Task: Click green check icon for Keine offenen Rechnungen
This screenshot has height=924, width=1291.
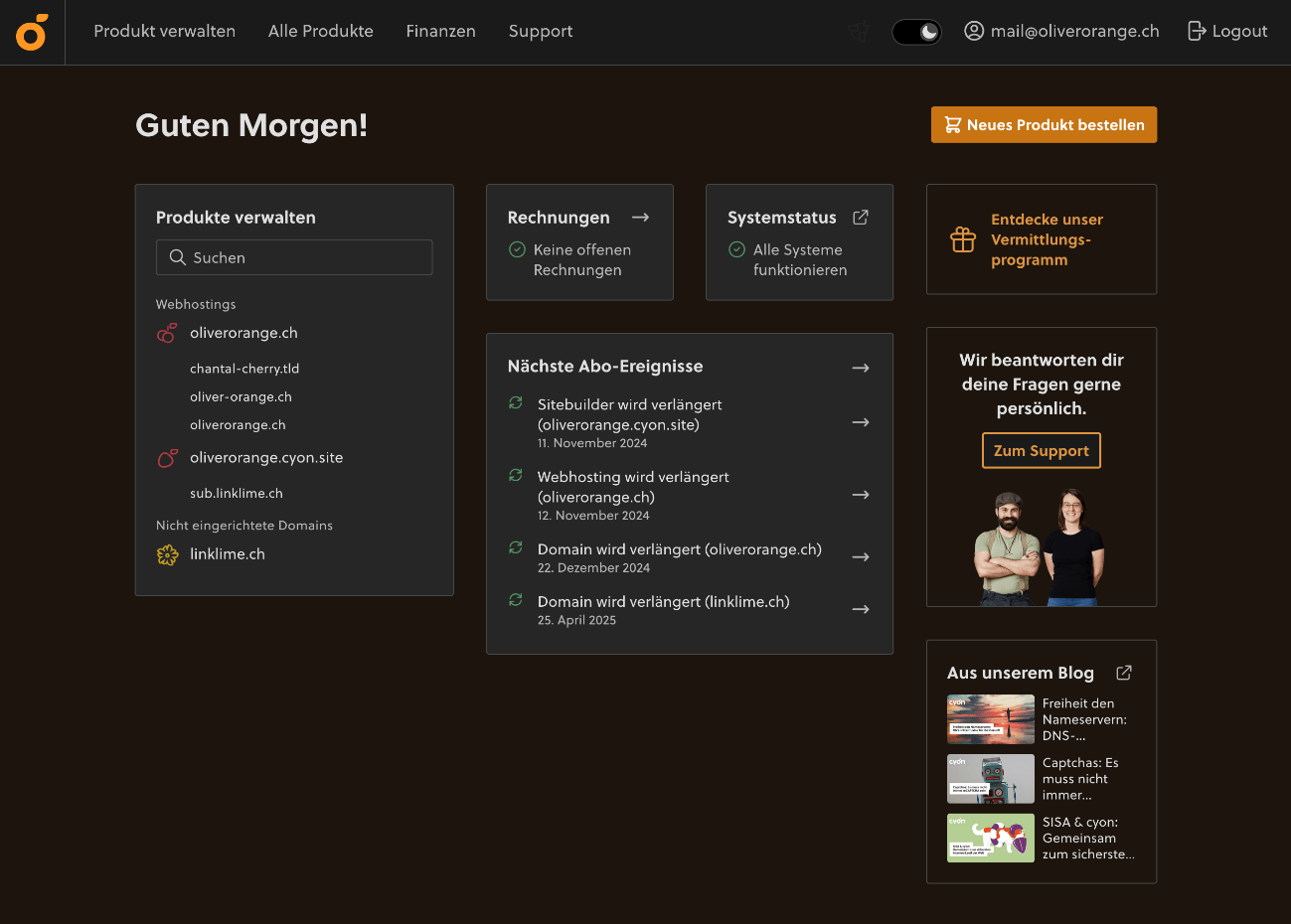Action: [x=517, y=249]
